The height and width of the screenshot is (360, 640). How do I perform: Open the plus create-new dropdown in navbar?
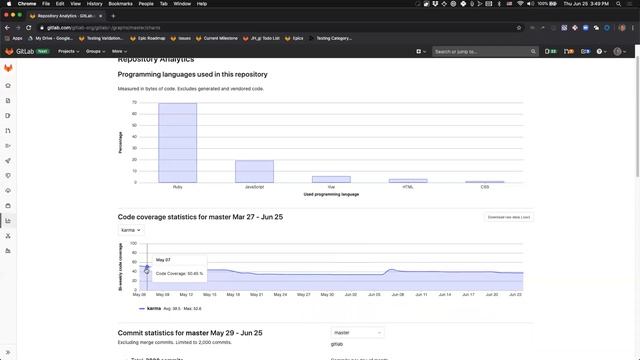click(421, 51)
